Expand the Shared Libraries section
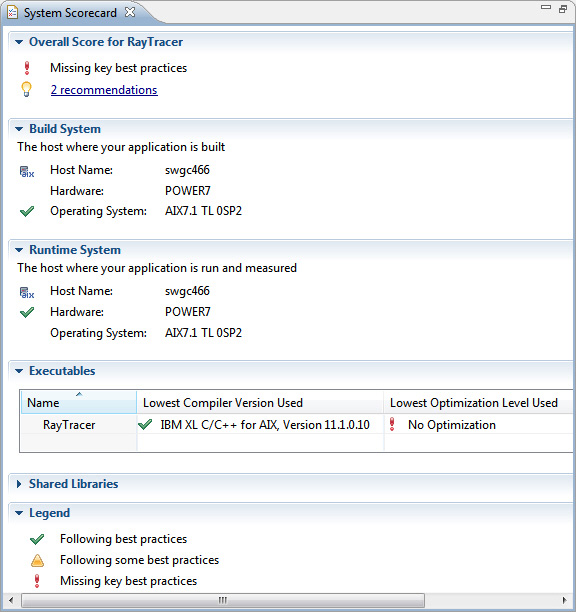 pos(19,484)
